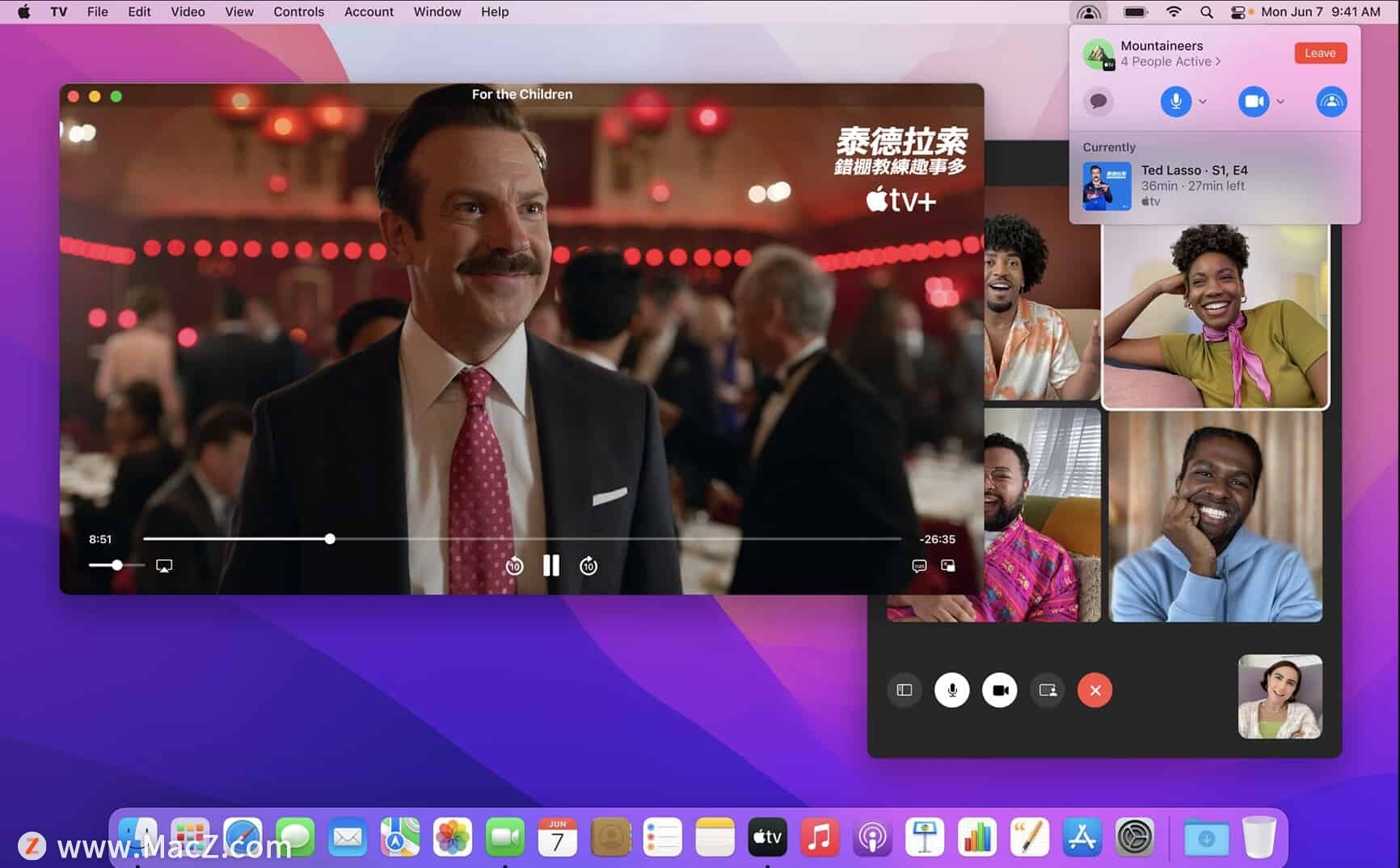Open Apple TV app from Dock

(767, 837)
